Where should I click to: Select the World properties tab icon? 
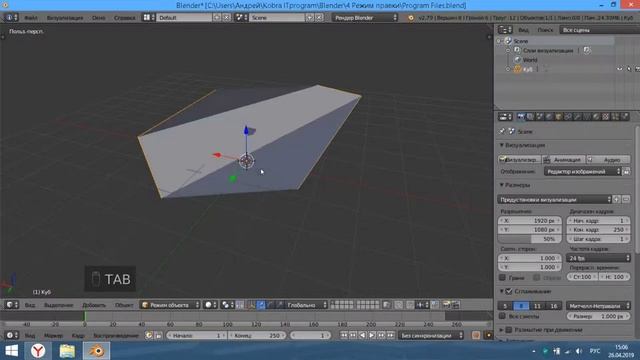point(549,117)
